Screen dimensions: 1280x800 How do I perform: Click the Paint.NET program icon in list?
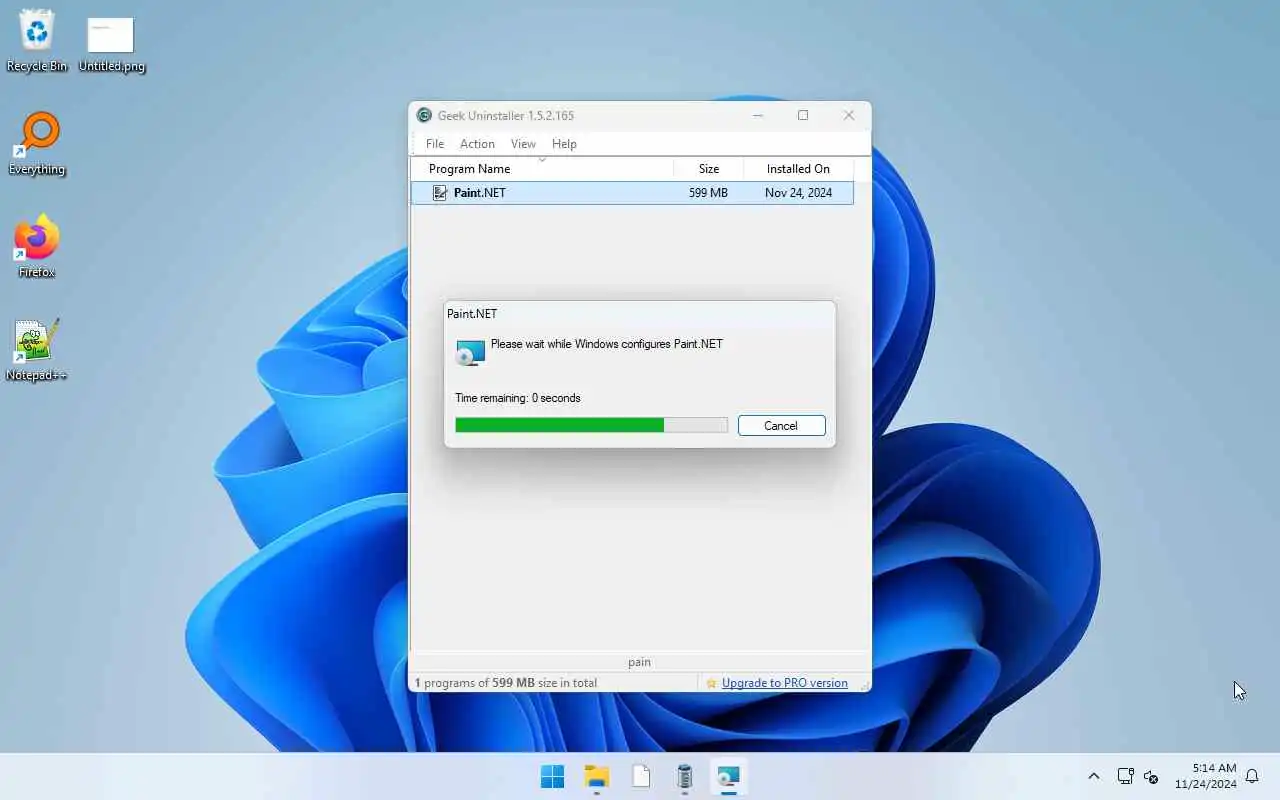[x=440, y=193]
